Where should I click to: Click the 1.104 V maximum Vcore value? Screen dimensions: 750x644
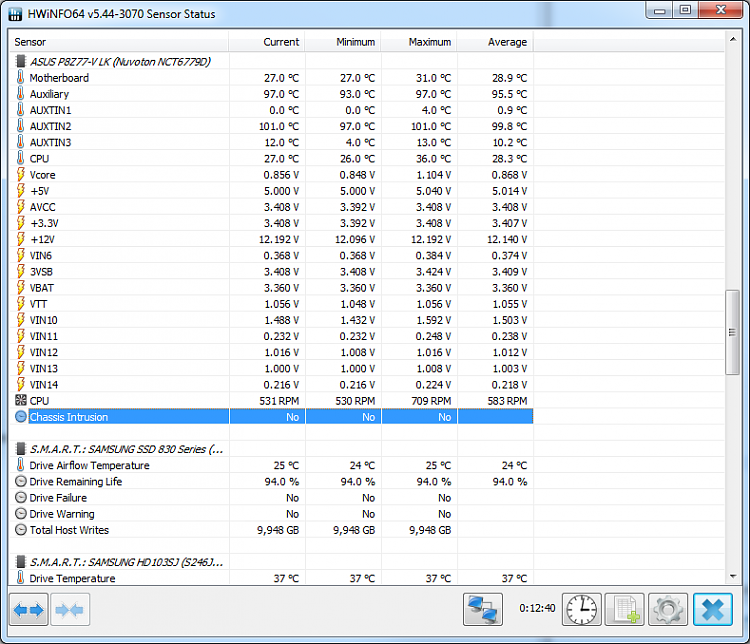pos(433,175)
